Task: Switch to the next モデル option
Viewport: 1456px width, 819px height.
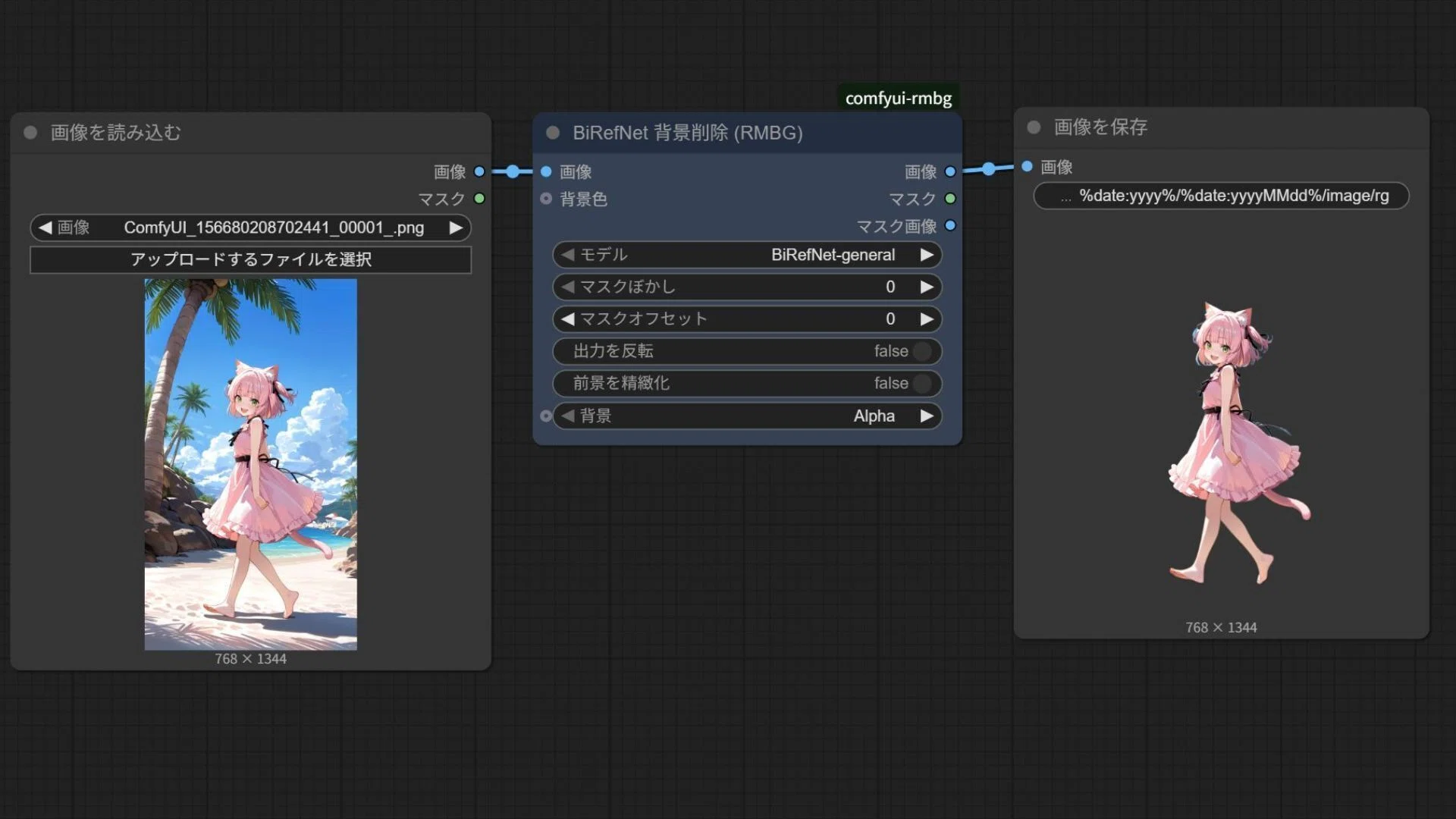Action: click(927, 255)
